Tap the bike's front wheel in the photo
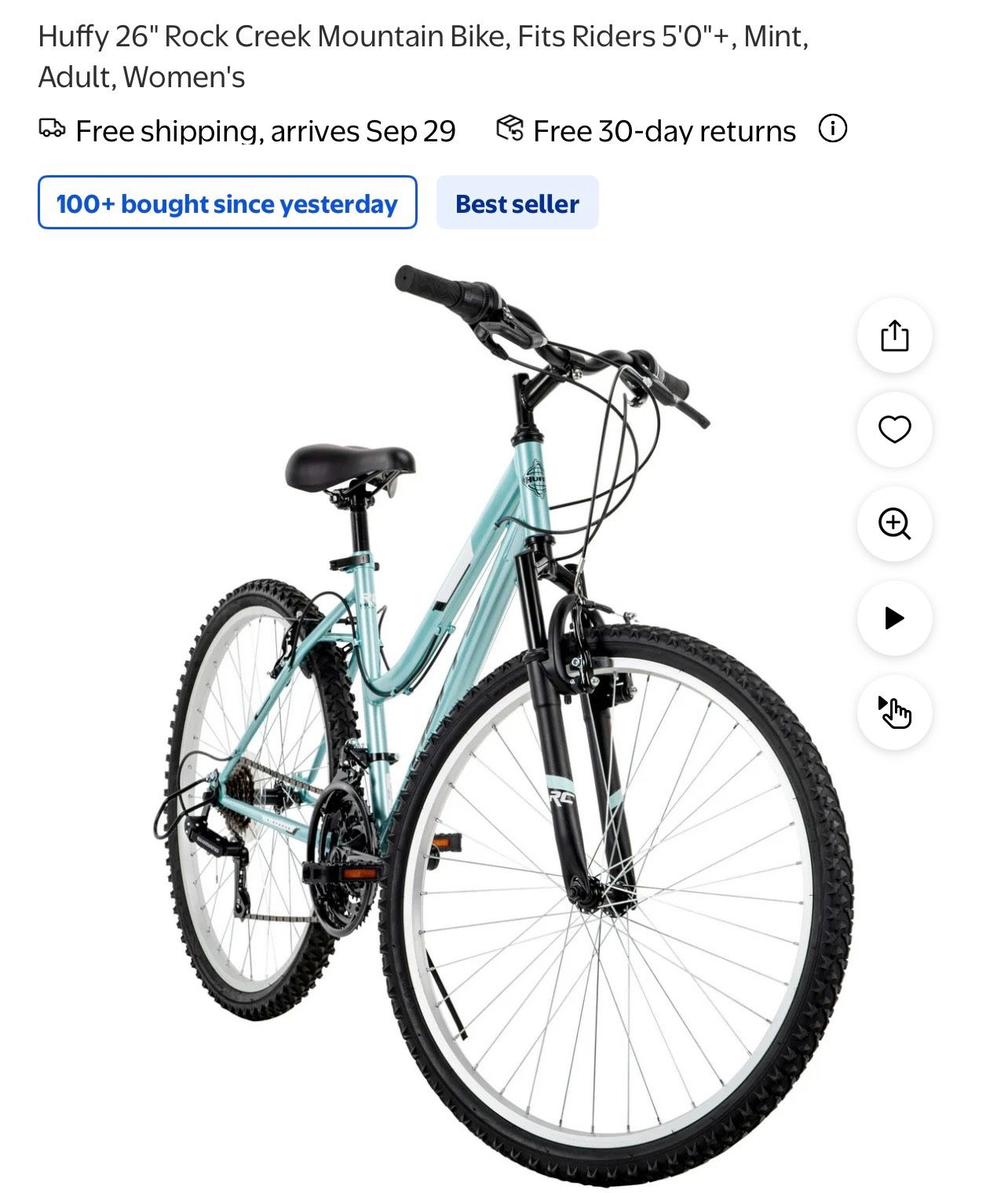The image size is (1008, 1193). [x=615, y=903]
